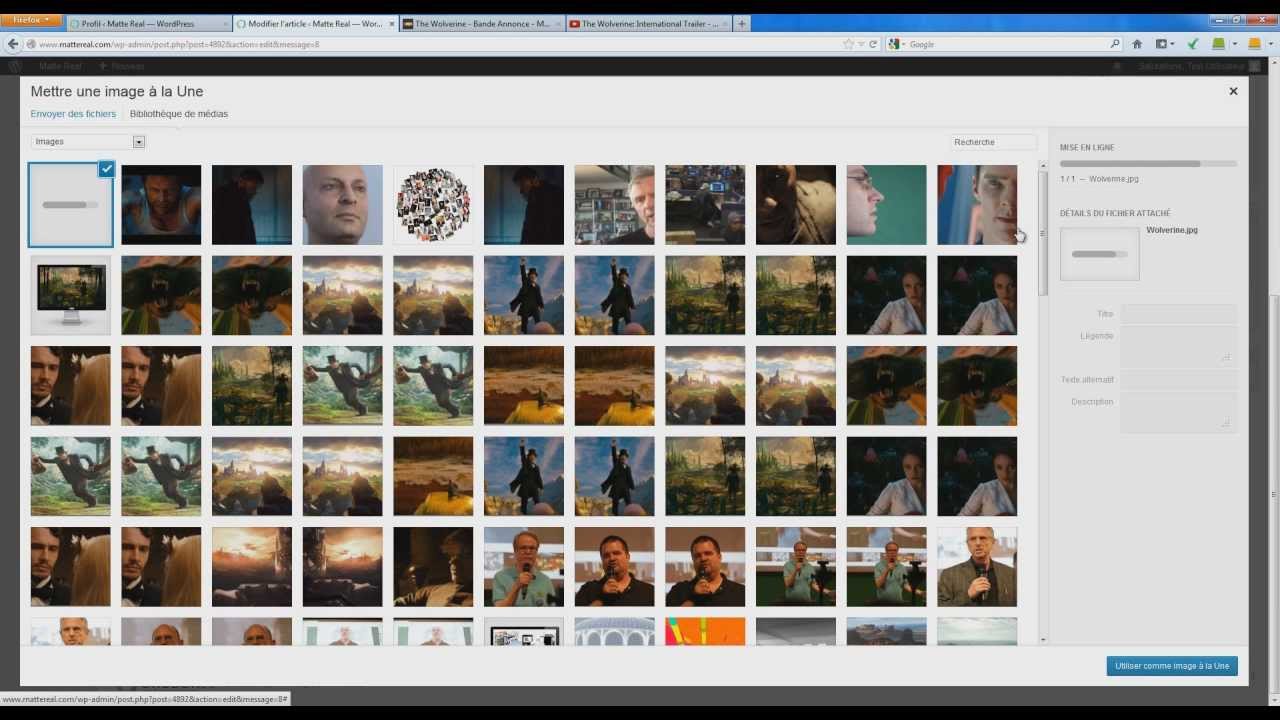This screenshot has width=1280, height=720.
Task: Focus the Texte alternatif field
Action: click(1178, 380)
